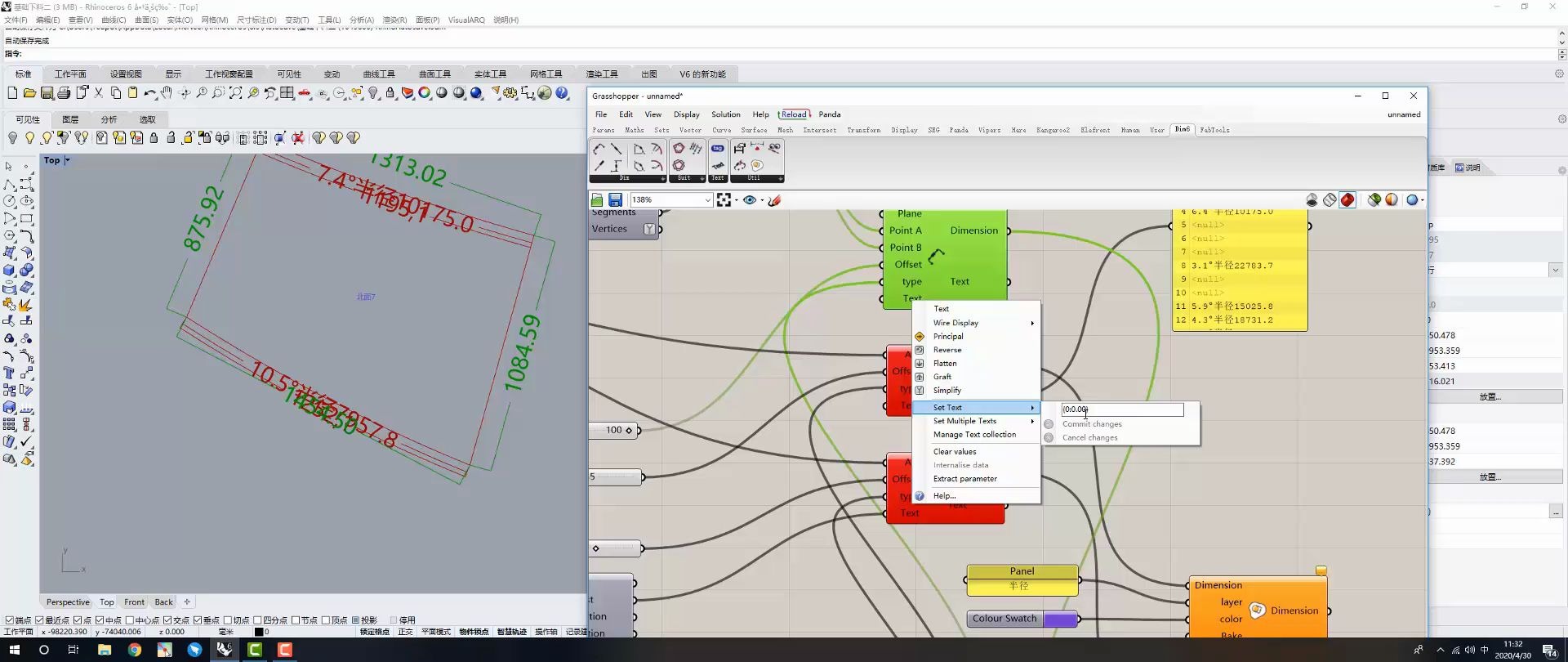
Task: Open Chrome from the Windows taskbar
Action: point(134,650)
